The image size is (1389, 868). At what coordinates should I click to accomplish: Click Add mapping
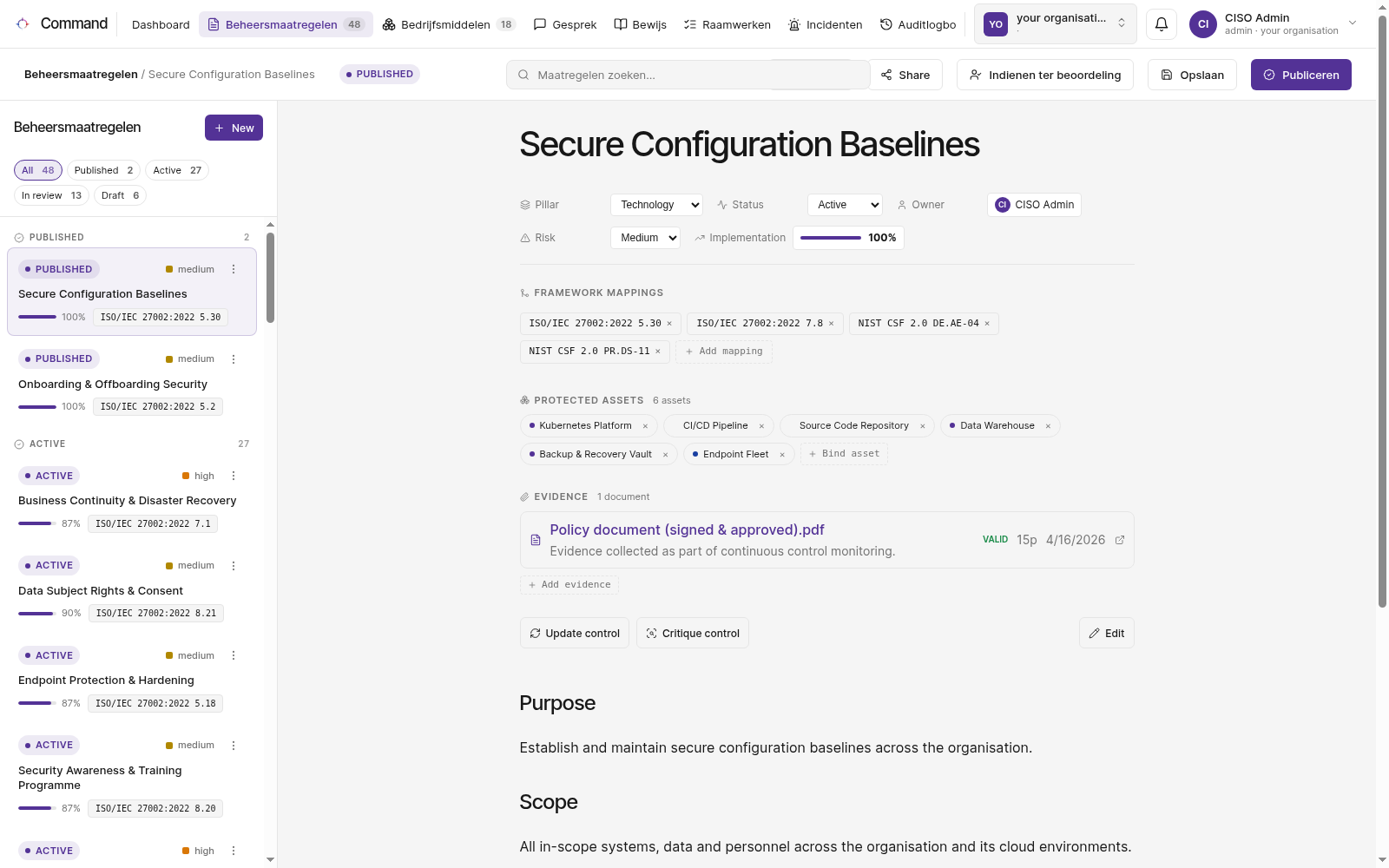point(724,352)
